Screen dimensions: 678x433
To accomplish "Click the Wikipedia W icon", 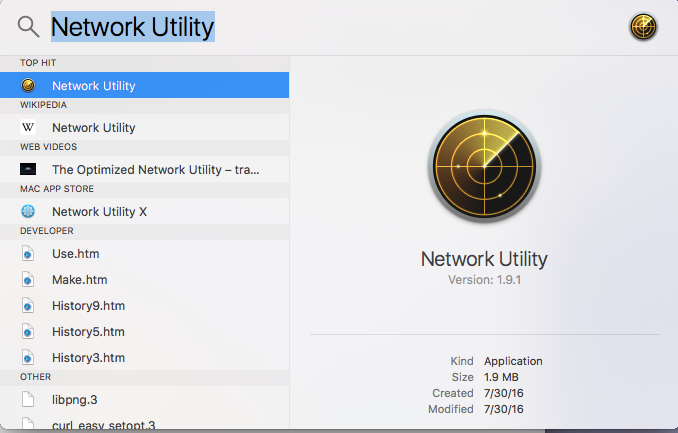I will (28, 127).
